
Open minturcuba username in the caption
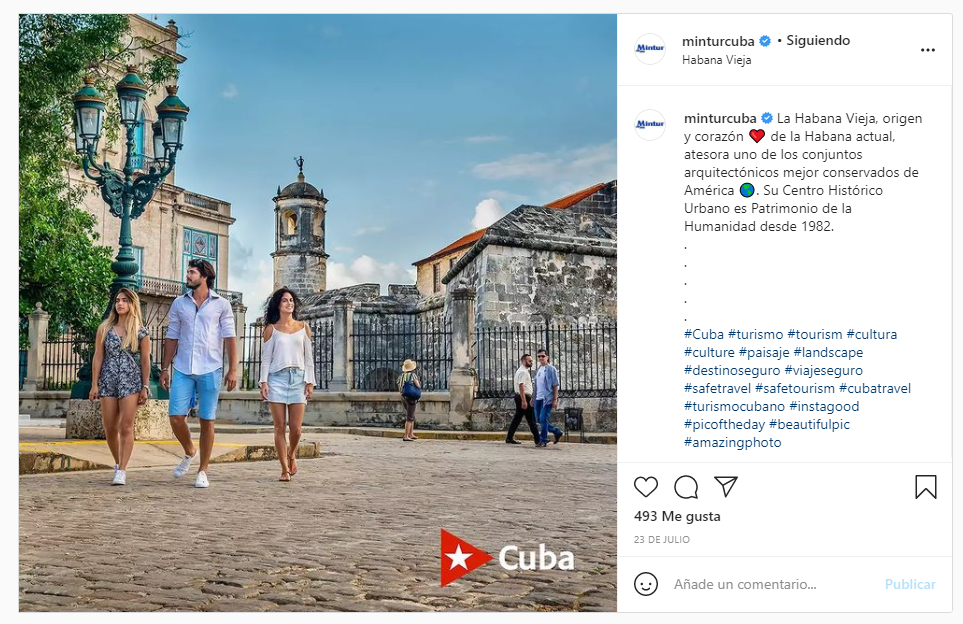[x=720, y=118]
